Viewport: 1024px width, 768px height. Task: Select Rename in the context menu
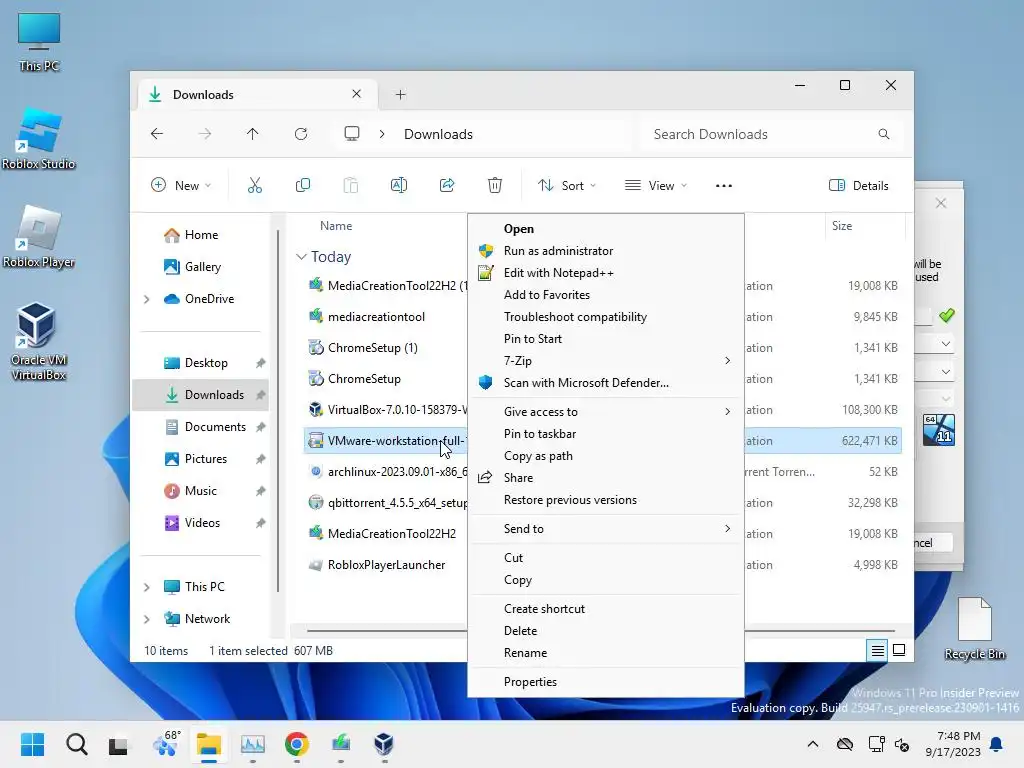coord(606,653)
